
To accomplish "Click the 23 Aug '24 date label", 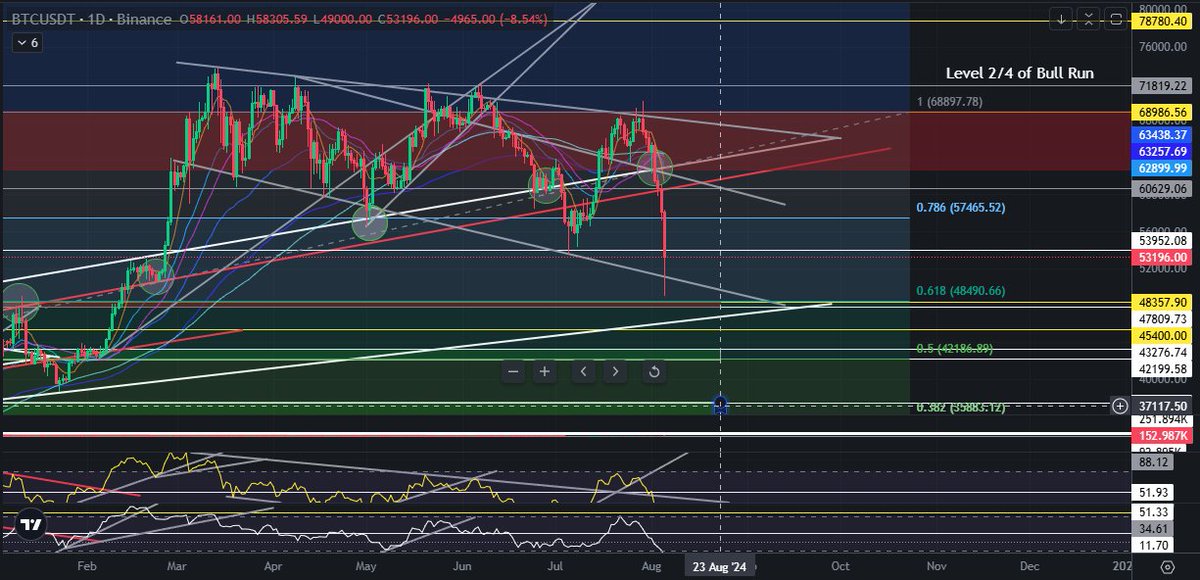I will pyautogui.click(x=720, y=566).
